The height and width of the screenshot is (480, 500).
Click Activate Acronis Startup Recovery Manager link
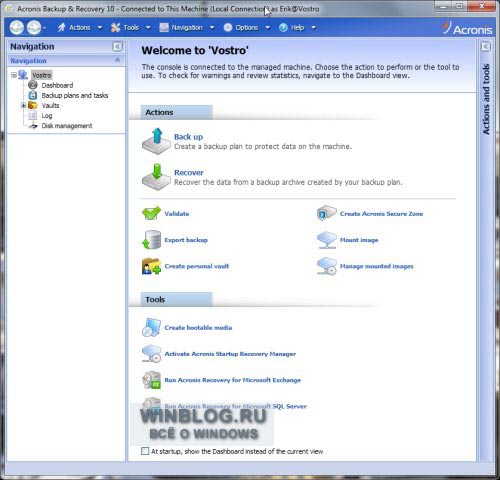coord(230,354)
